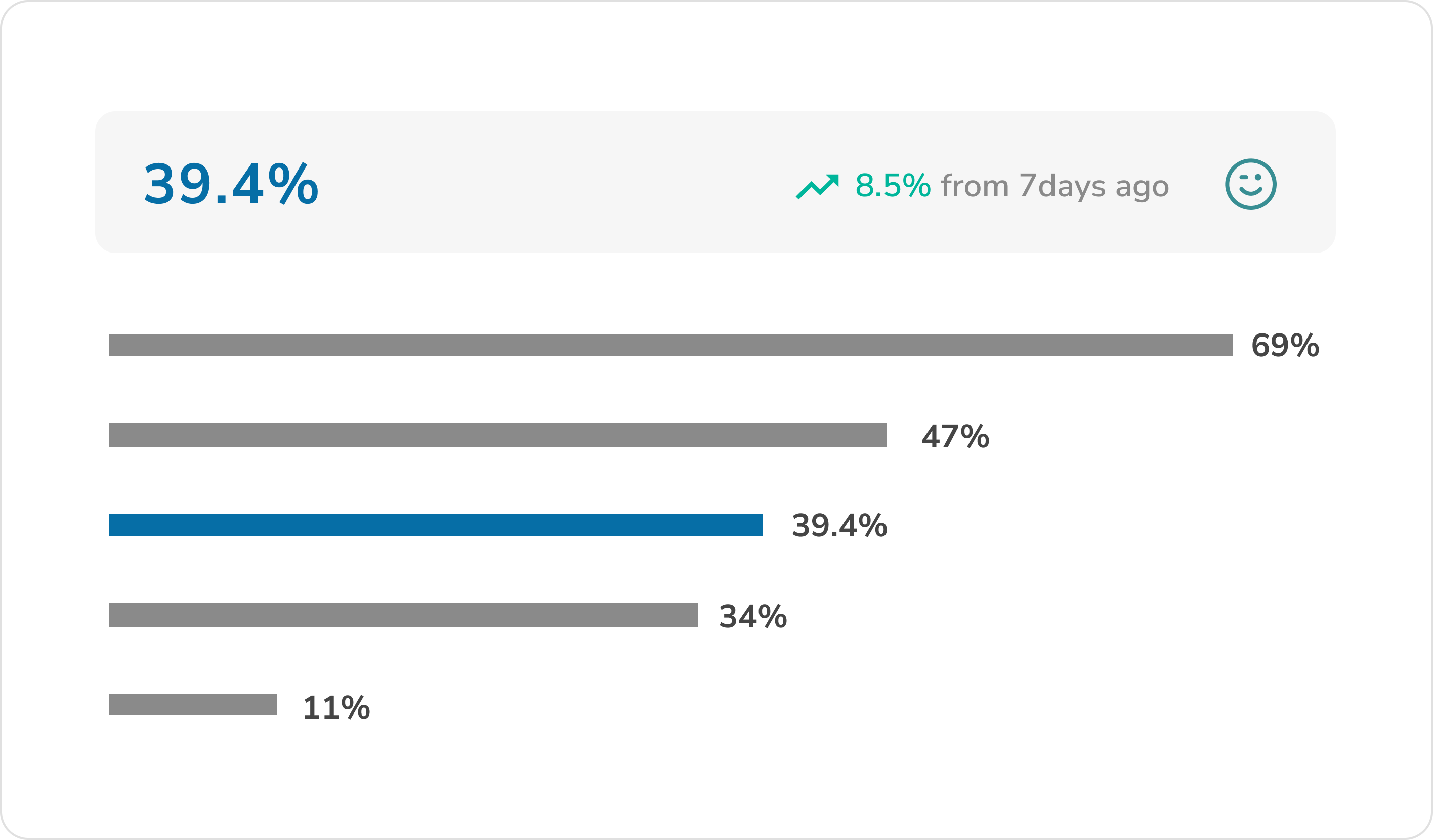Click the large blue 39.4% headline
Viewport: 1433px width, 840px height.
[230, 184]
